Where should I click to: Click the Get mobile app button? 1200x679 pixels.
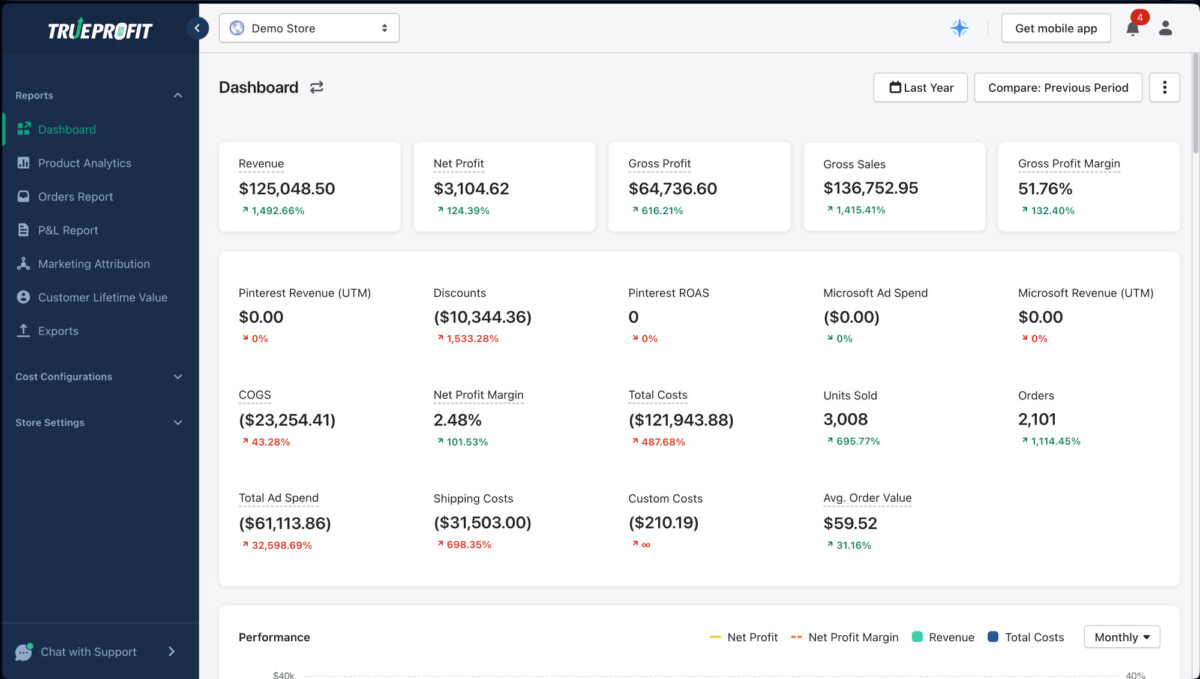pos(1055,28)
